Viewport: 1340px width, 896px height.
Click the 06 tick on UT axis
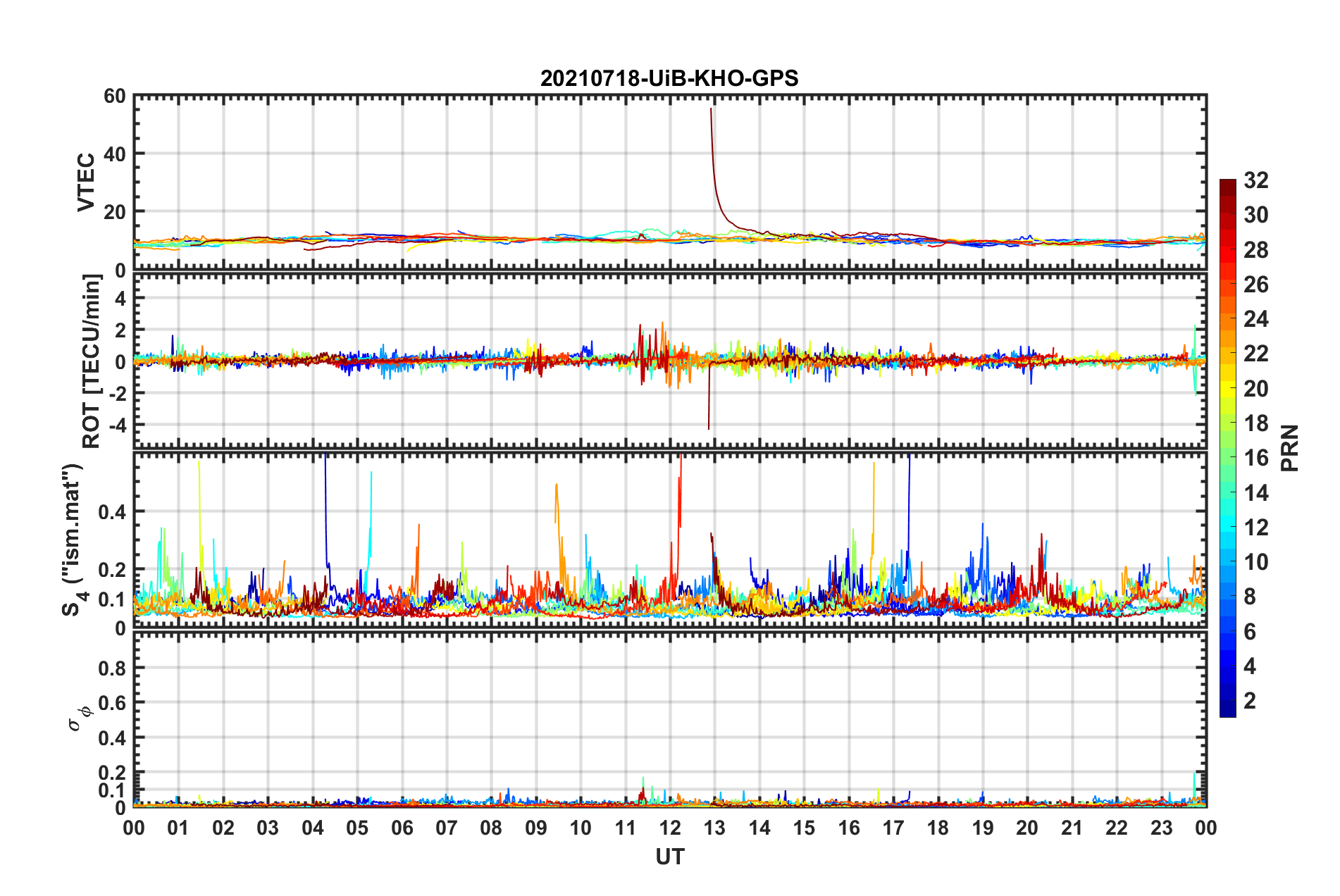pyautogui.click(x=402, y=828)
